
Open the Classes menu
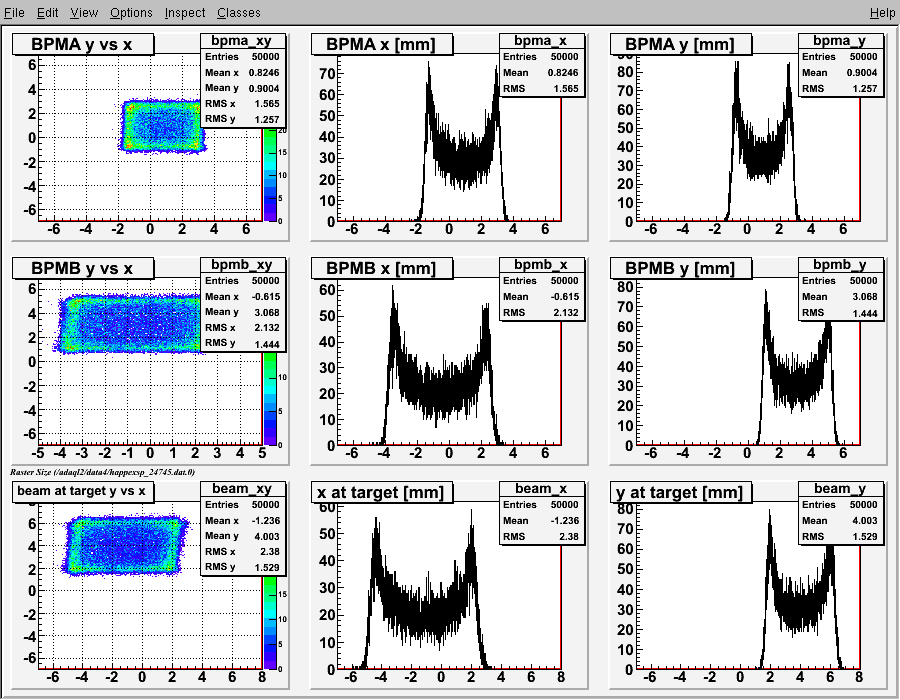(x=239, y=13)
